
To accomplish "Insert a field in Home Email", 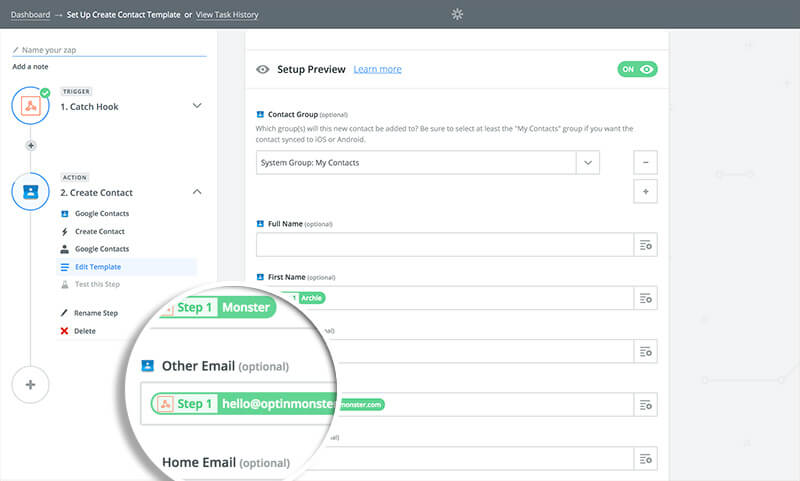I will coord(645,459).
